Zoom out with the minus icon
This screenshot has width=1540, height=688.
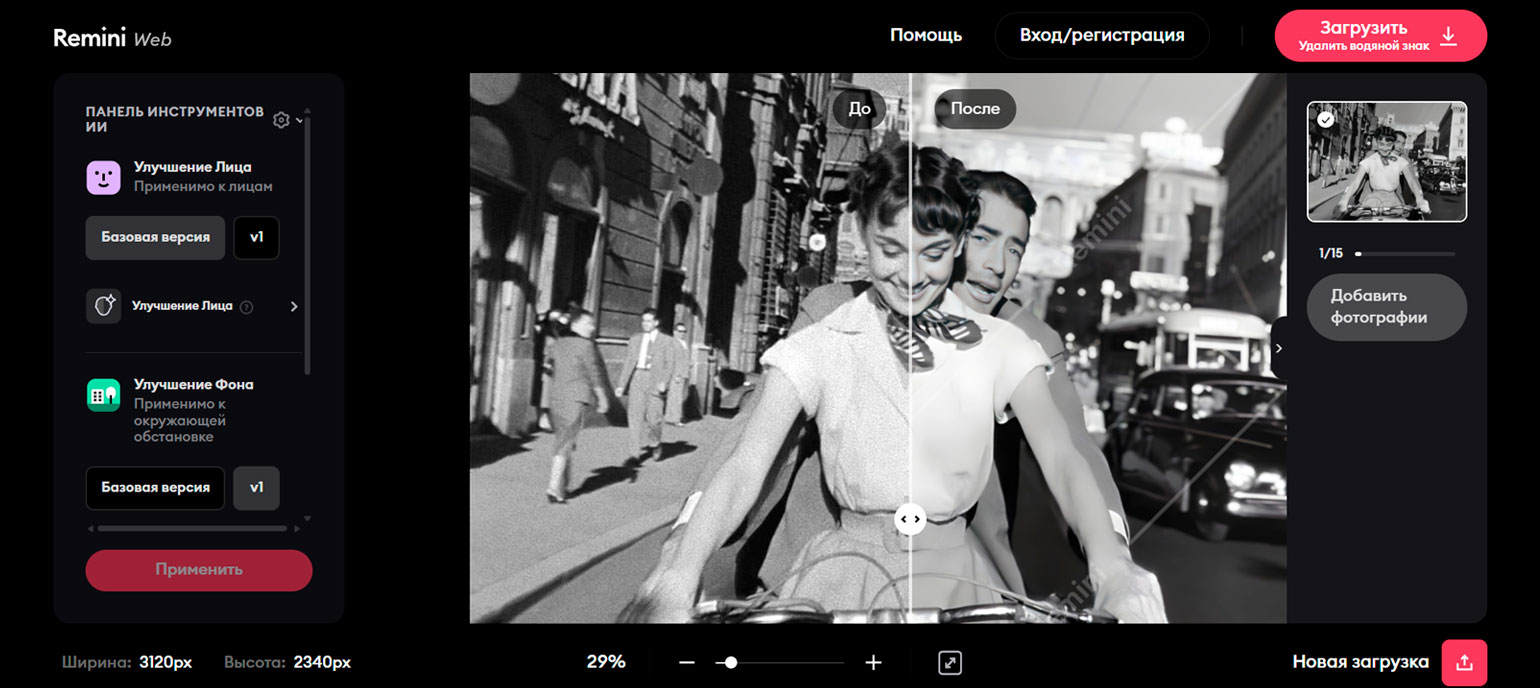tap(686, 662)
